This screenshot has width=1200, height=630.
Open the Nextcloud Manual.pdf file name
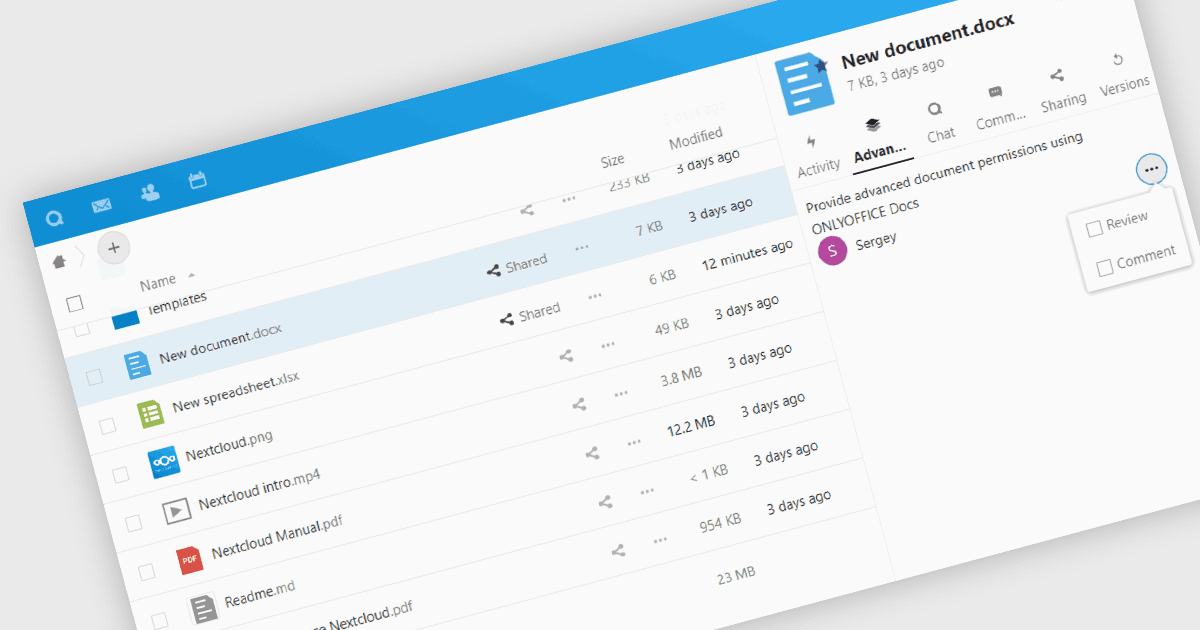[275, 536]
